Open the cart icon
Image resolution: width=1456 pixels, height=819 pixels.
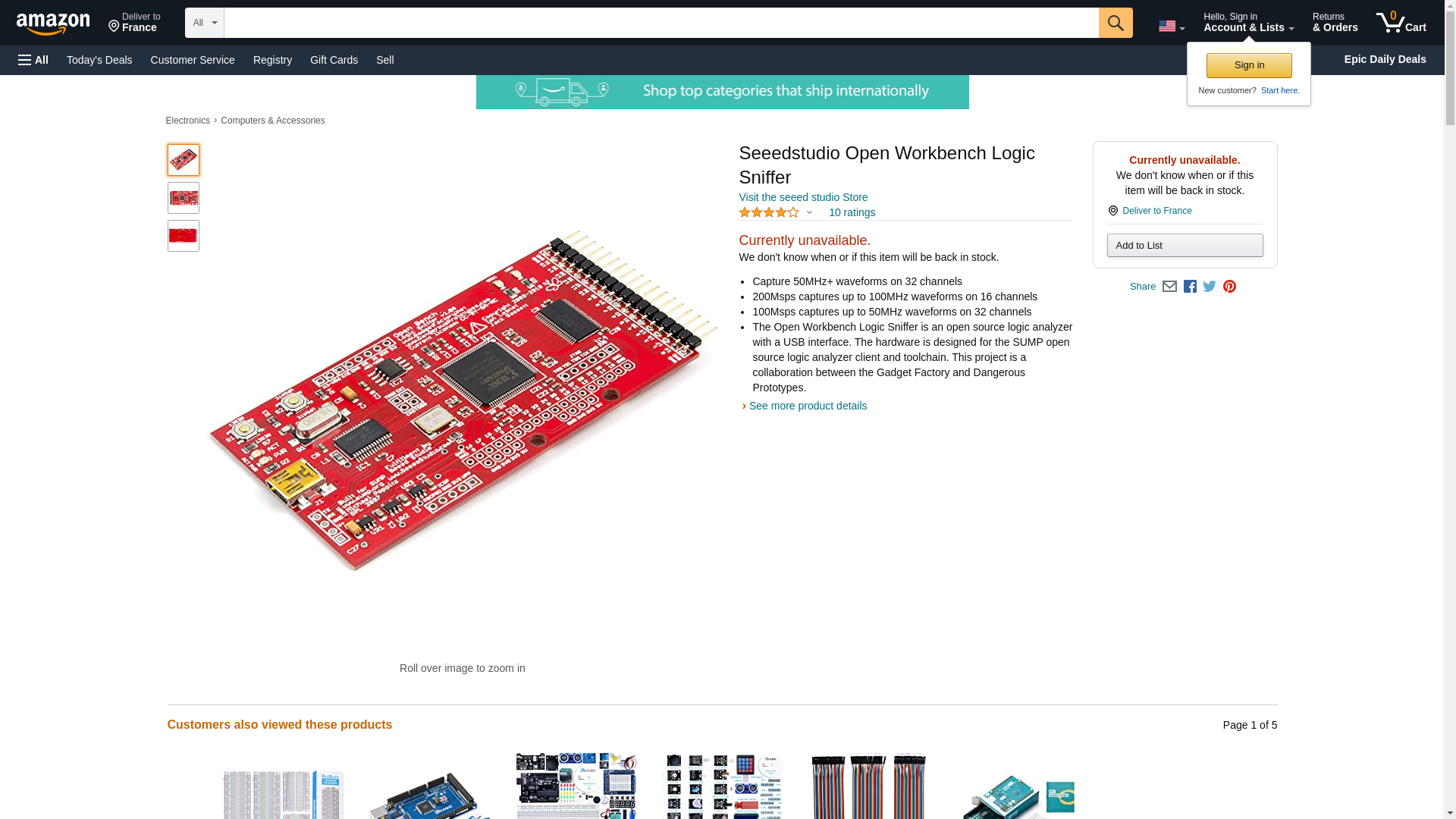click(1401, 23)
